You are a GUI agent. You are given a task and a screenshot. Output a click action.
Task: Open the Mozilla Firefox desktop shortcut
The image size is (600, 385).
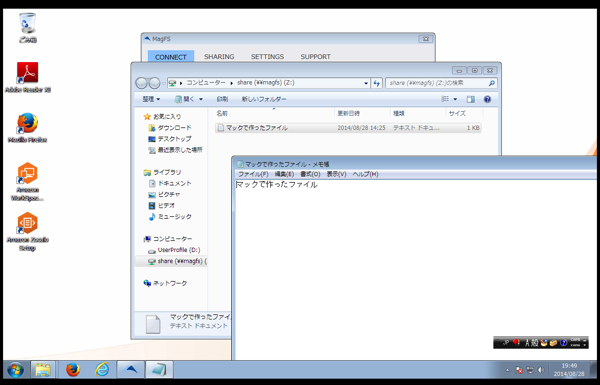pos(28,127)
